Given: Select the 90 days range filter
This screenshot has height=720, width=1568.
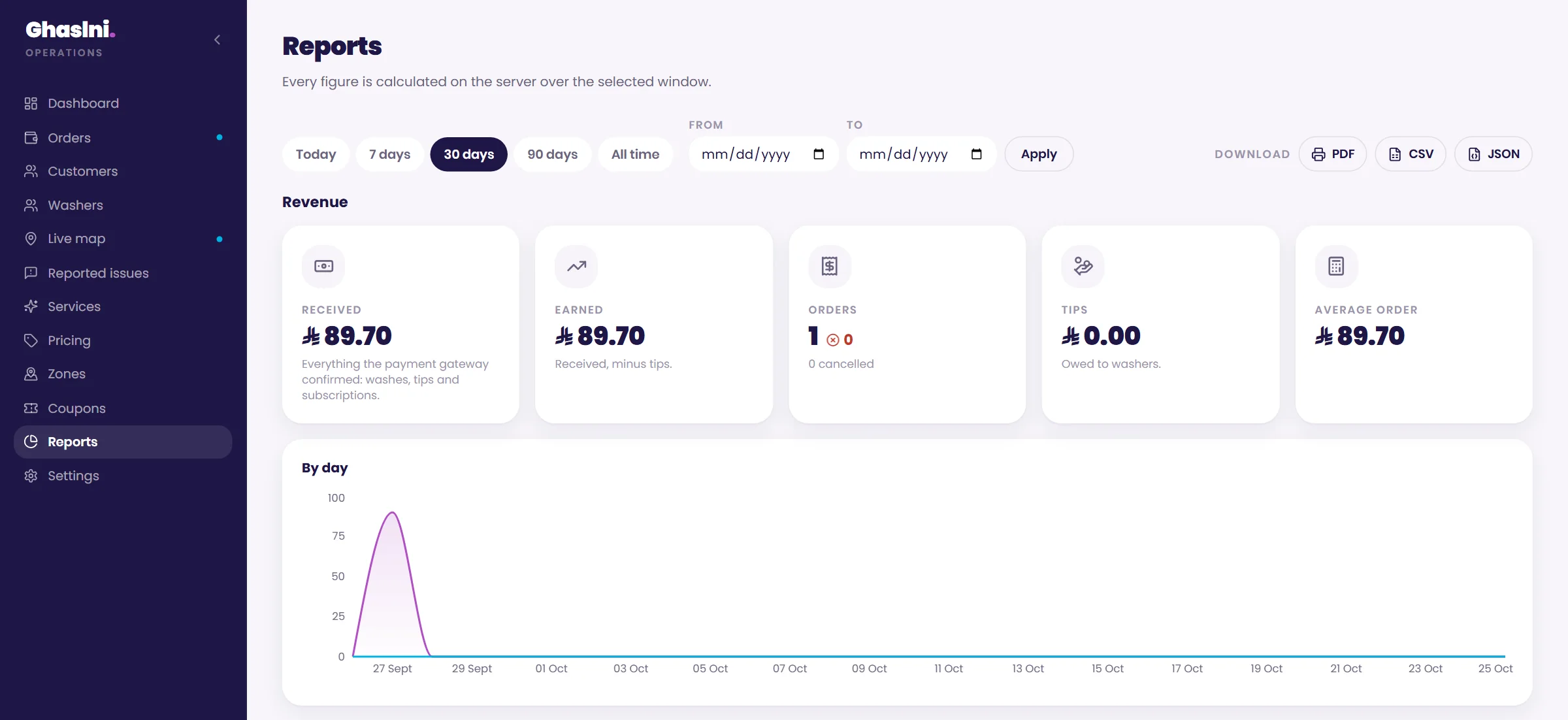Looking at the screenshot, I should pos(553,154).
